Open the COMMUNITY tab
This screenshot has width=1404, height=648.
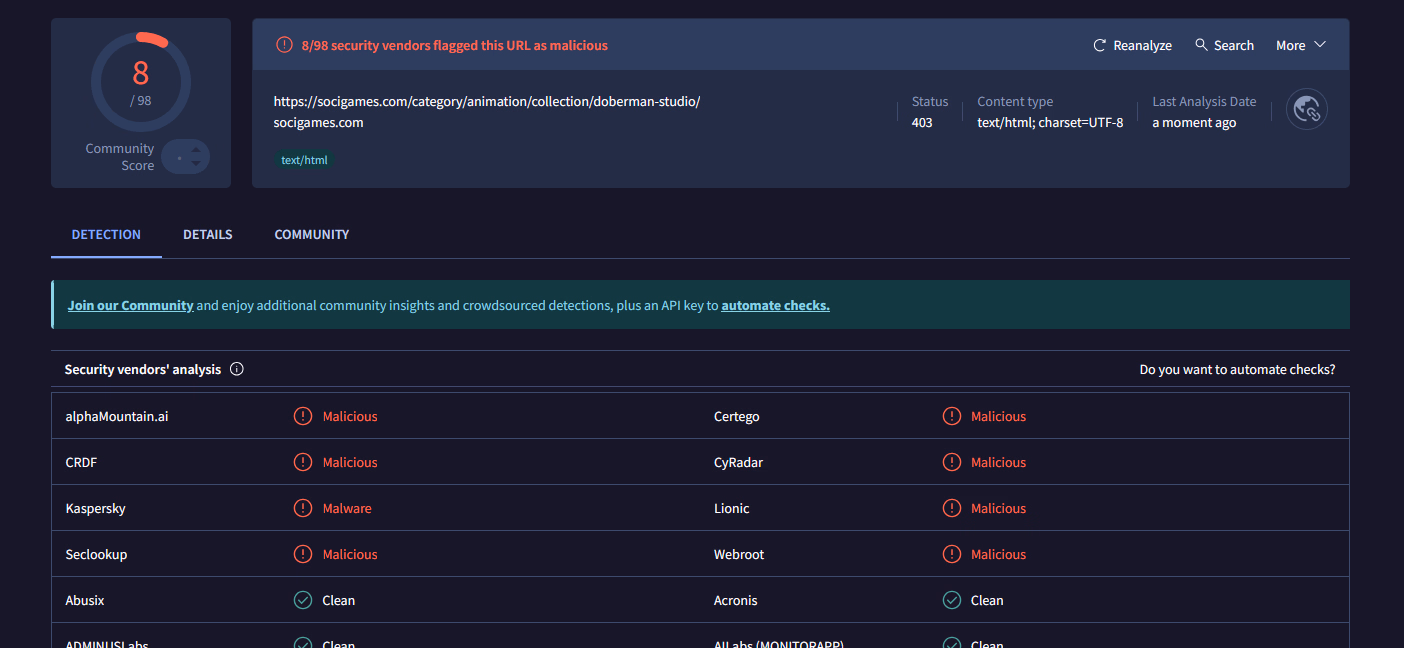pyautogui.click(x=312, y=235)
